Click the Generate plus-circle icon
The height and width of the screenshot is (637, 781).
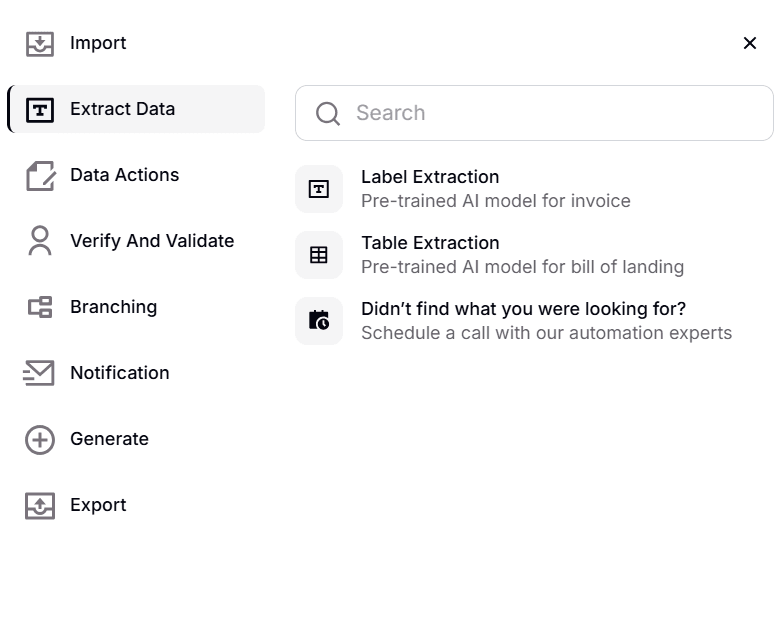coord(40,439)
